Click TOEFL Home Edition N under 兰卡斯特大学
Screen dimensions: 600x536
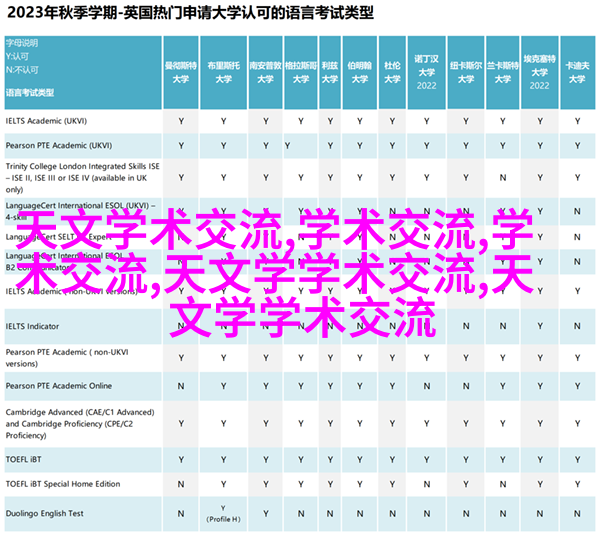tap(503, 484)
